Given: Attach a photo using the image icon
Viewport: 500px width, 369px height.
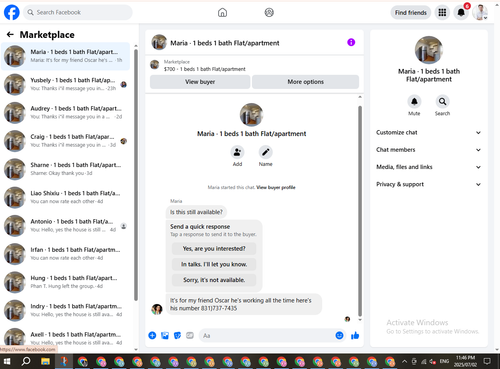Looking at the screenshot, I should [x=165, y=335].
